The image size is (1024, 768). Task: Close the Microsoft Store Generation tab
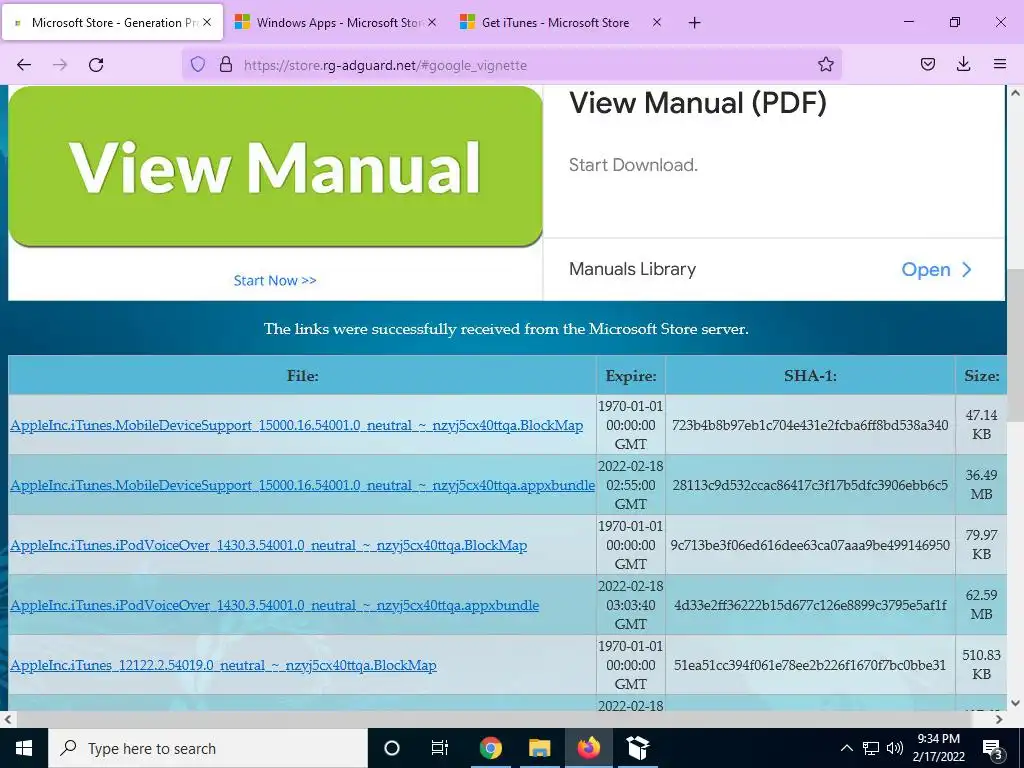pos(207,22)
